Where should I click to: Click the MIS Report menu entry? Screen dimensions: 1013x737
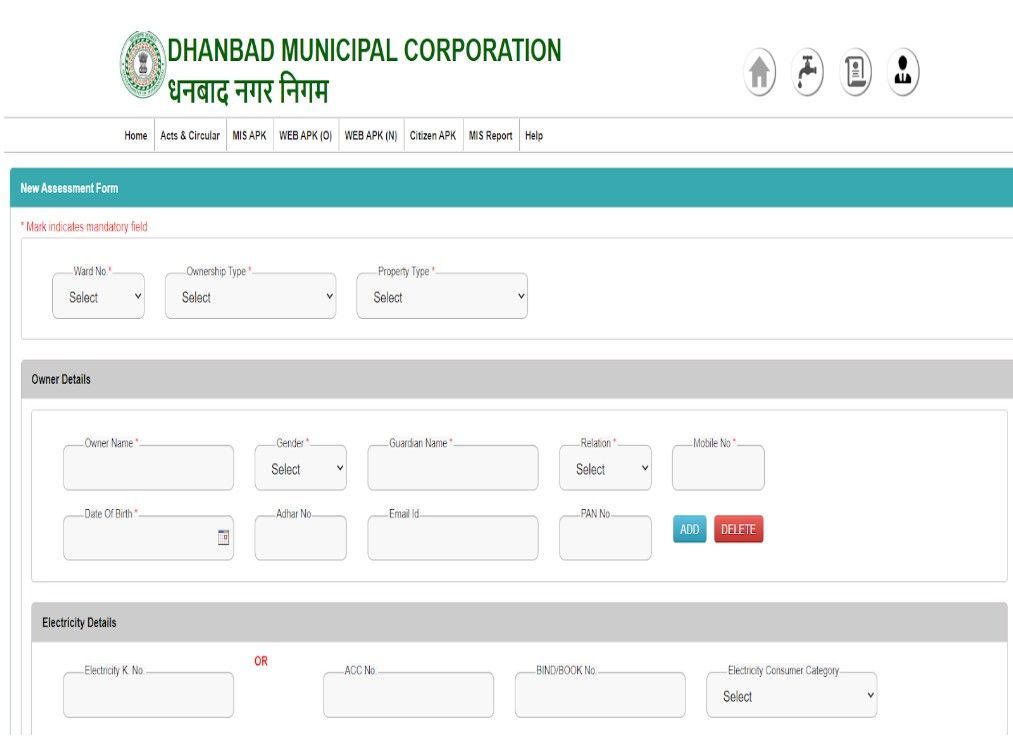coord(489,135)
